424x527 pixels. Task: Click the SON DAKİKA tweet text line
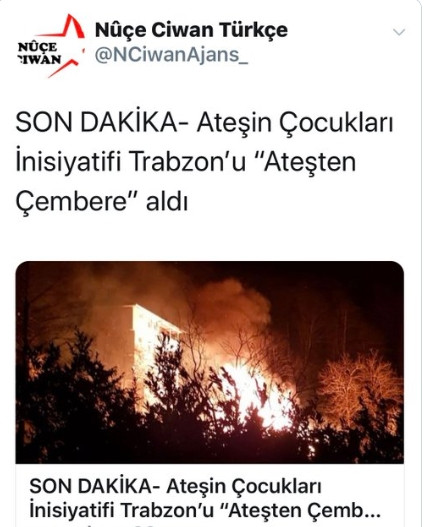tap(205, 123)
